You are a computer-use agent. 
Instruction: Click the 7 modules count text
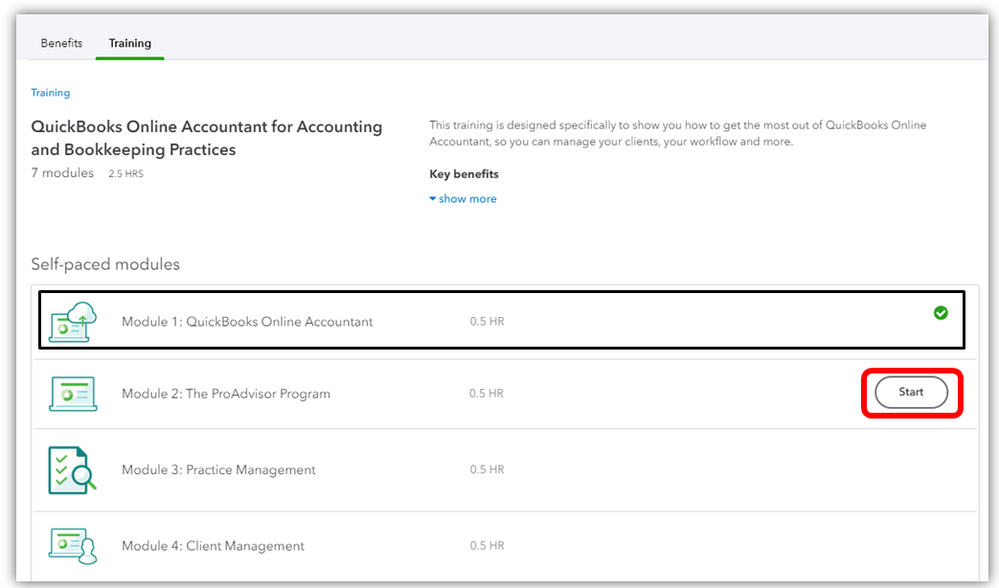[62, 173]
